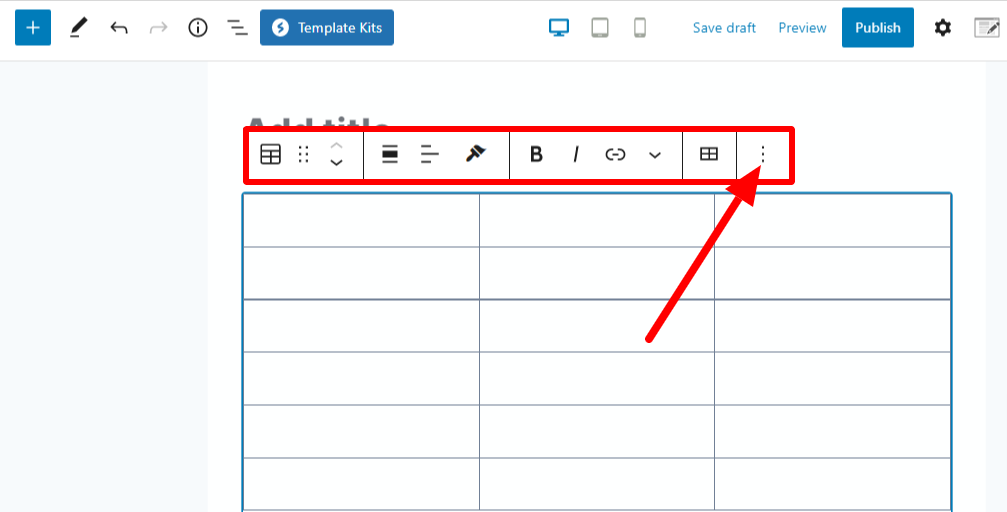Open the list view outline icon
Image resolution: width=1007 pixels, height=512 pixels.
(x=238, y=28)
